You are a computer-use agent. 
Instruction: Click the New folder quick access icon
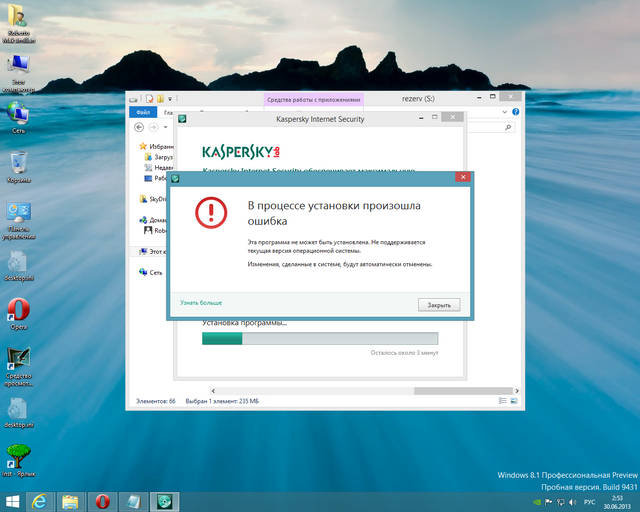[160, 98]
